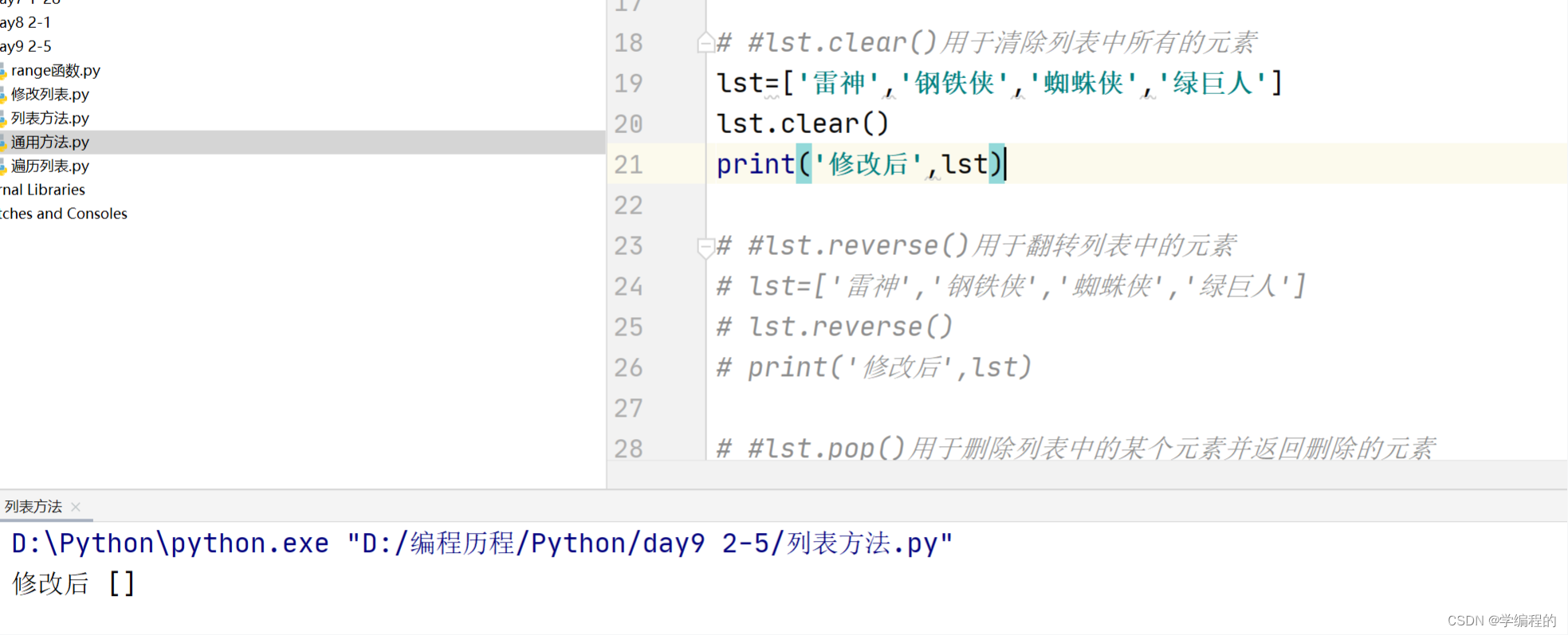Click the '雷神' string on line 19
Image resolution: width=1568 pixels, height=635 pixels.
pyautogui.click(x=839, y=83)
